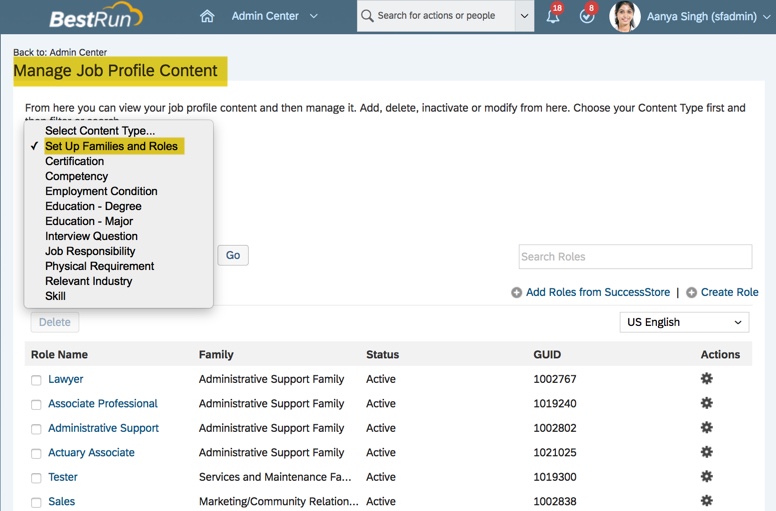
Task: Select Job Responsibility in content list
Action: [x=90, y=251]
